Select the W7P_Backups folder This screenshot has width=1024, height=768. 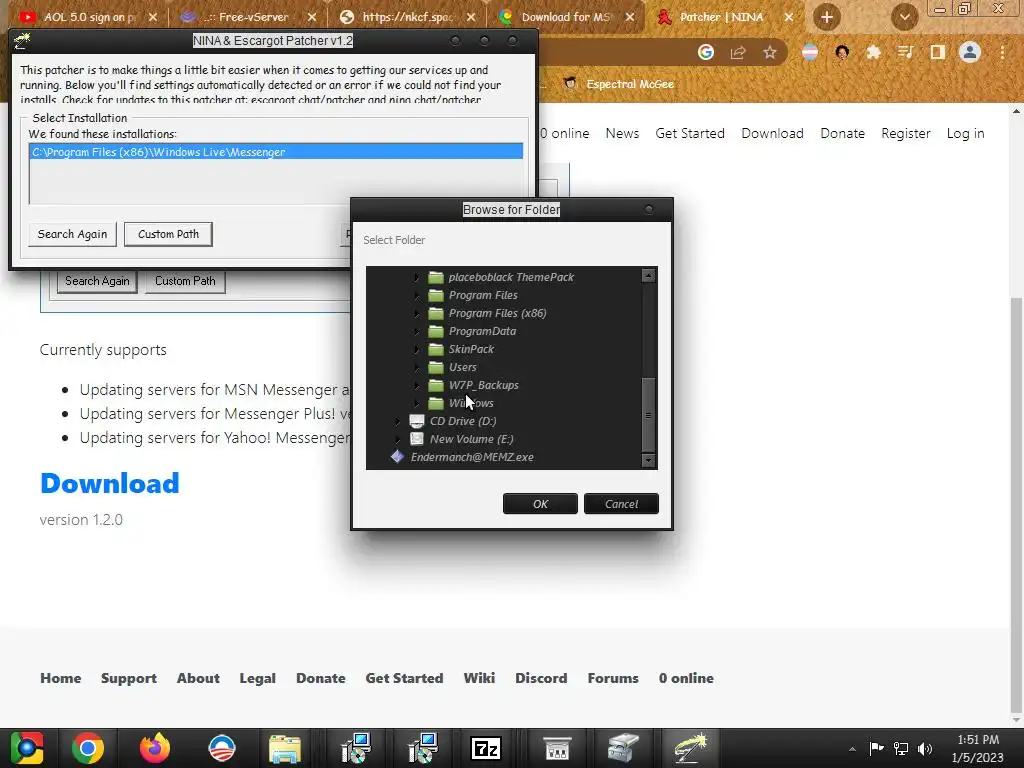(483, 385)
